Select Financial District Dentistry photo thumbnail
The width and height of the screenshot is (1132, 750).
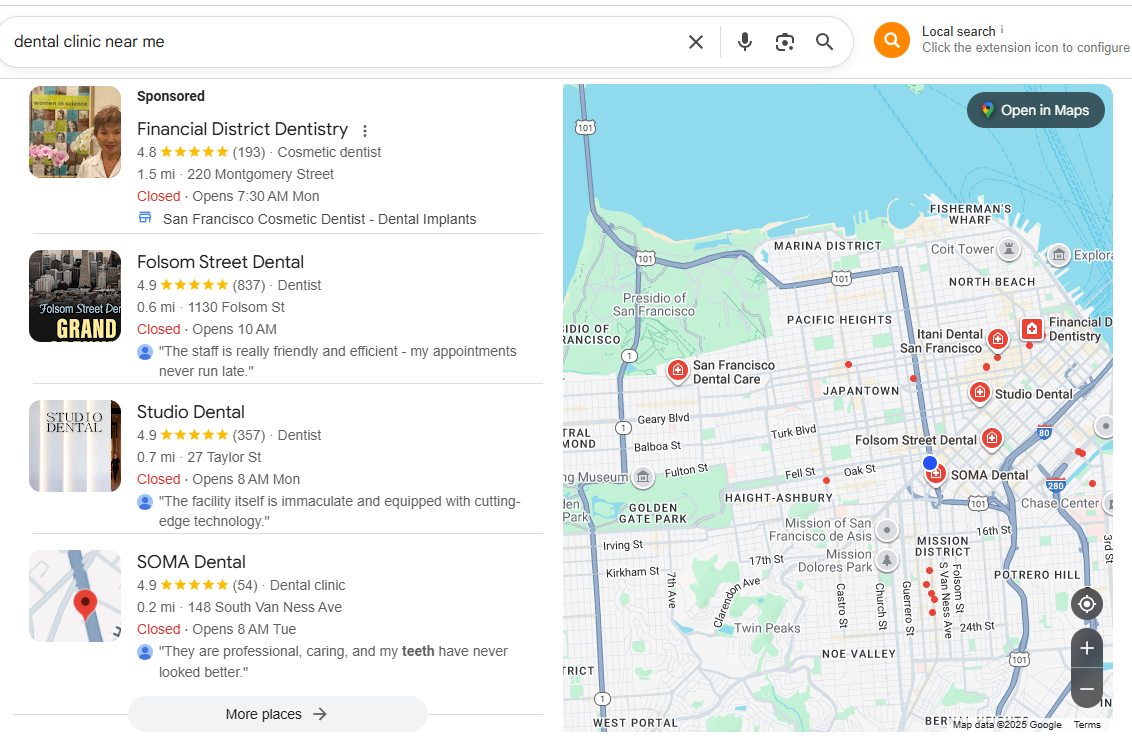click(75, 132)
